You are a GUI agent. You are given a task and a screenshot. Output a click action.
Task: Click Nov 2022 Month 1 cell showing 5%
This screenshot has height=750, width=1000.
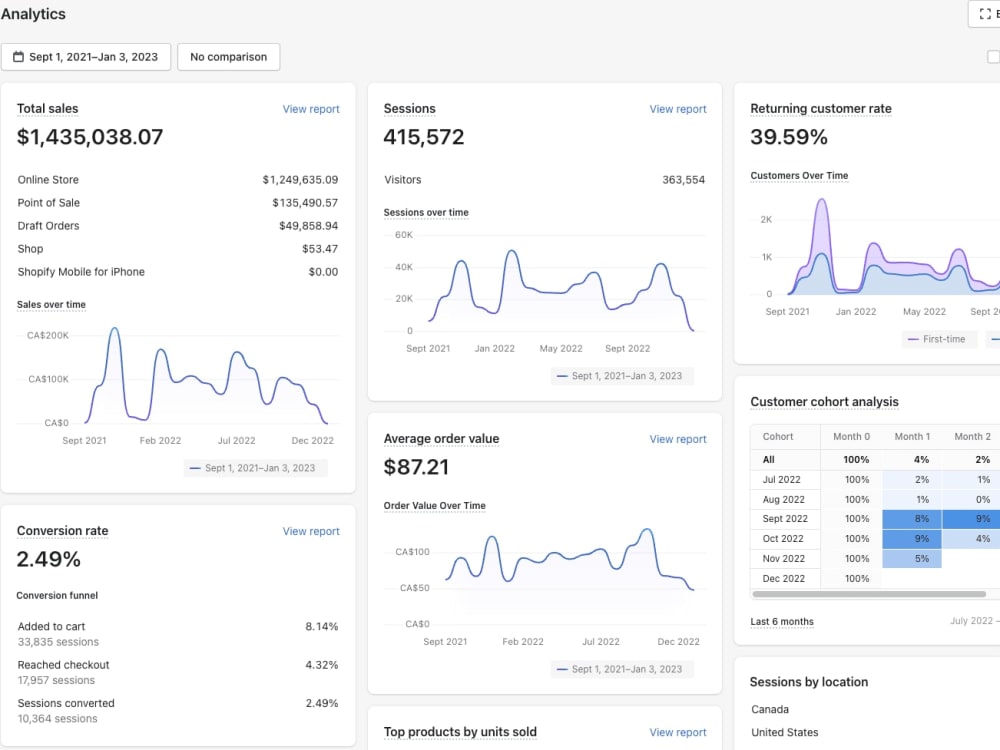(x=912, y=559)
